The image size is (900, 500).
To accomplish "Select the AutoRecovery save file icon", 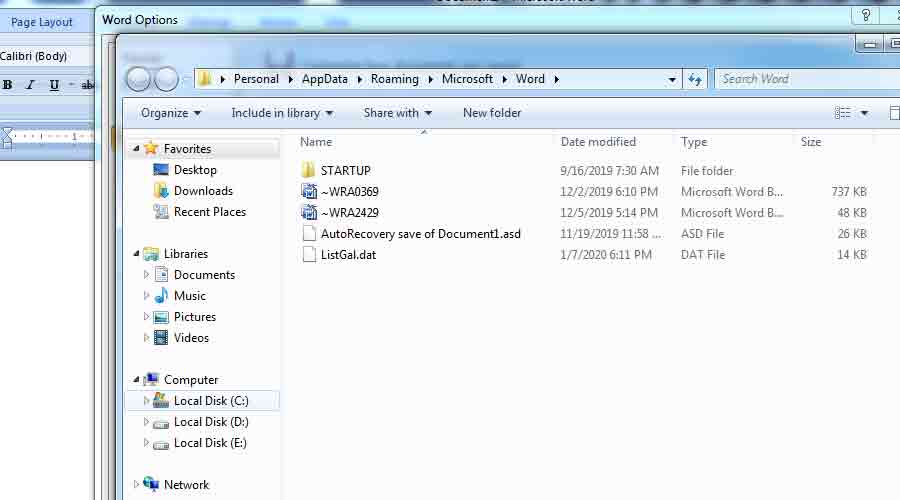I will click(x=309, y=233).
